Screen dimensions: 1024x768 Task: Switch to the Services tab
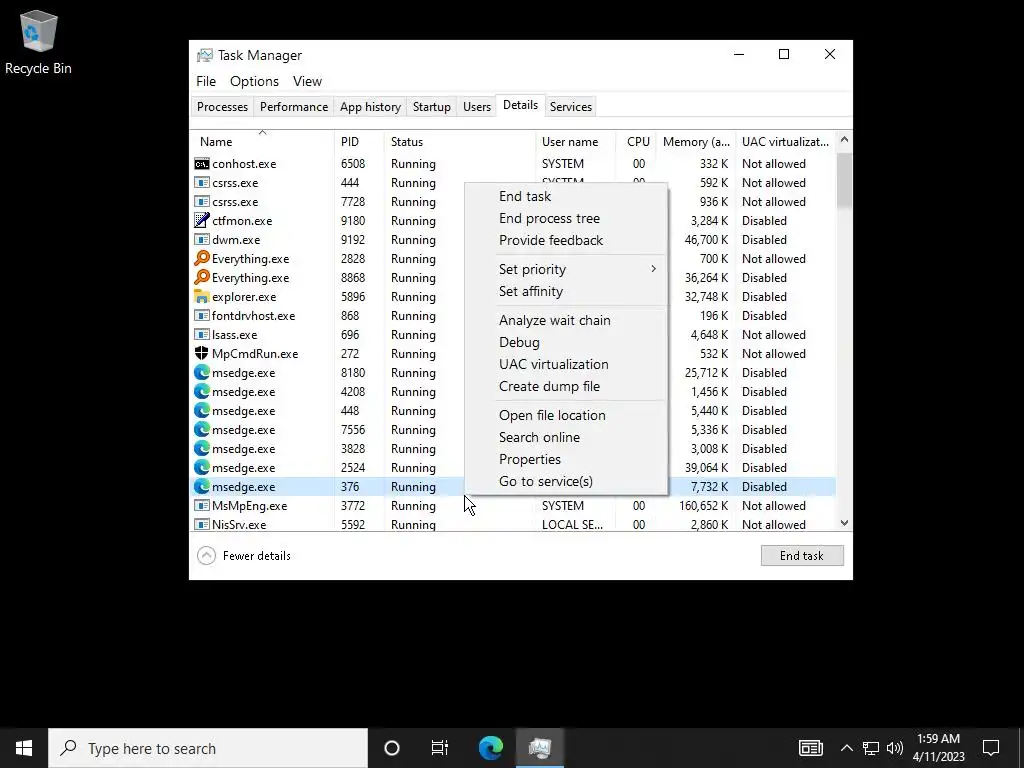pyautogui.click(x=571, y=106)
